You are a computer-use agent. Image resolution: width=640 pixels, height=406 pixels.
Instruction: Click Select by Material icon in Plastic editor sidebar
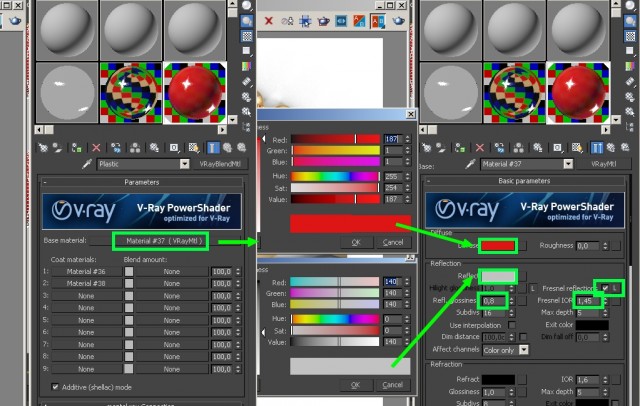pyautogui.click(x=247, y=111)
